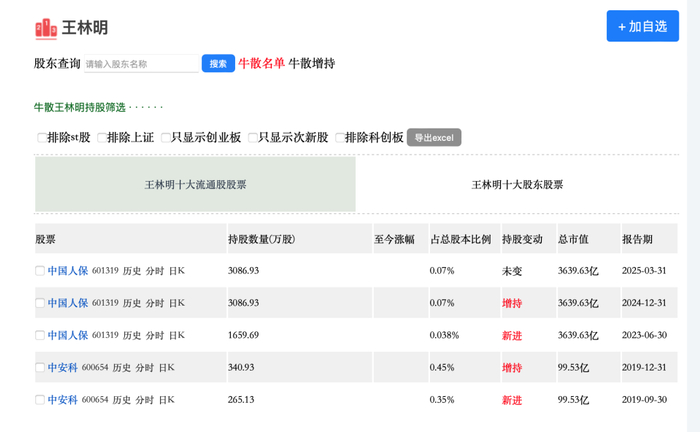Click the red logo icon beside 王林明
Image resolution: width=700 pixels, height=432 pixels.
point(46,28)
